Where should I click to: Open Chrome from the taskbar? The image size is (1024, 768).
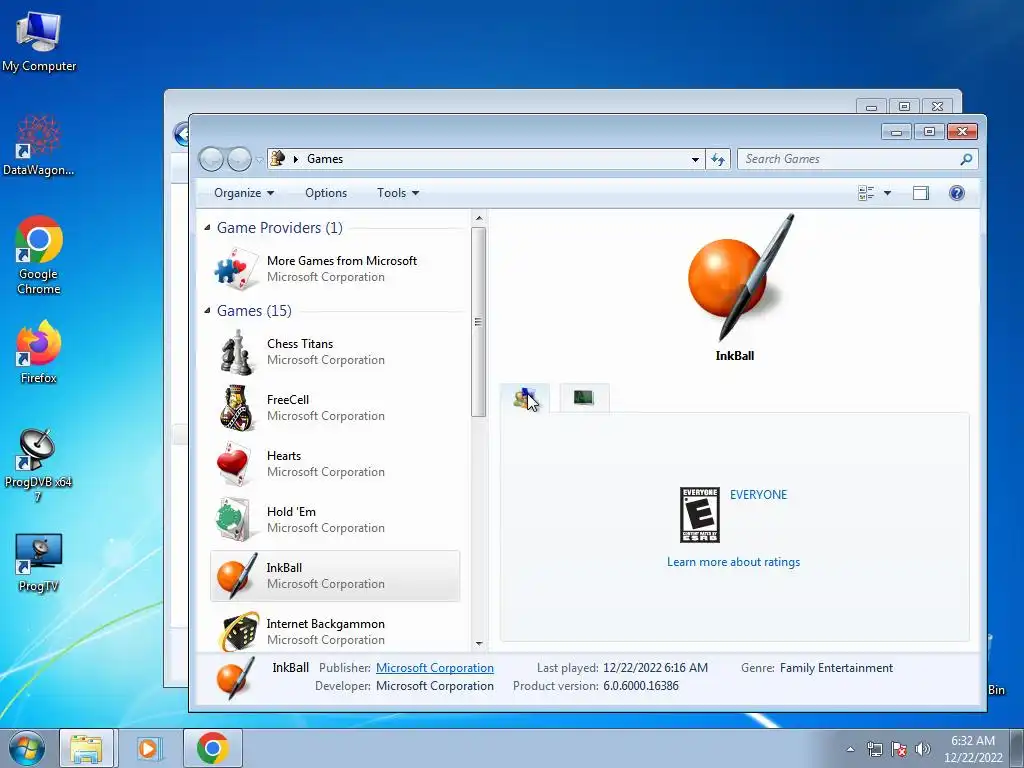pyautogui.click(x=212, y=748)
